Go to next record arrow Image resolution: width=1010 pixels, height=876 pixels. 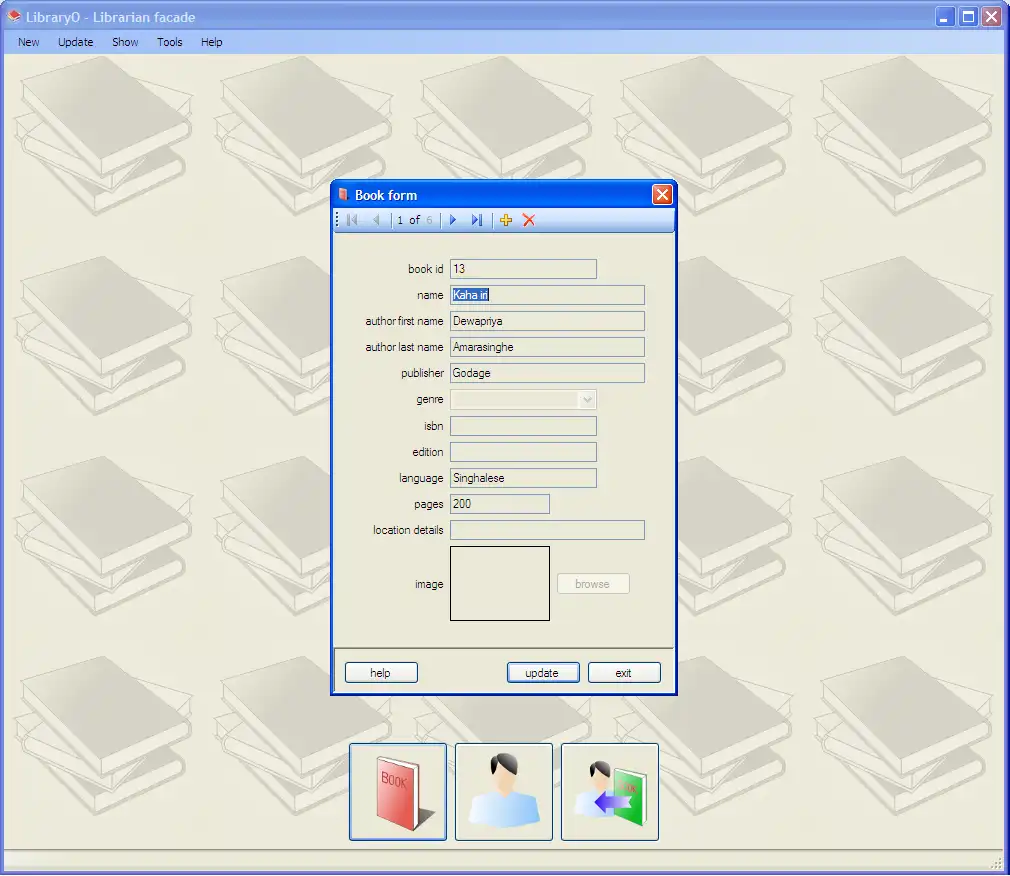tap(453, 220)
